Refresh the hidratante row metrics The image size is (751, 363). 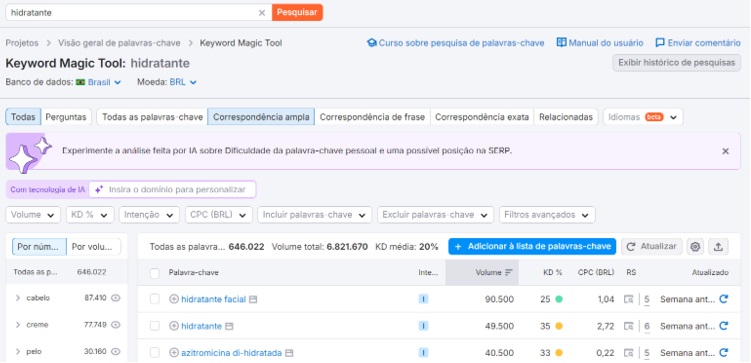pyautogui.click(x=724, y=326)
